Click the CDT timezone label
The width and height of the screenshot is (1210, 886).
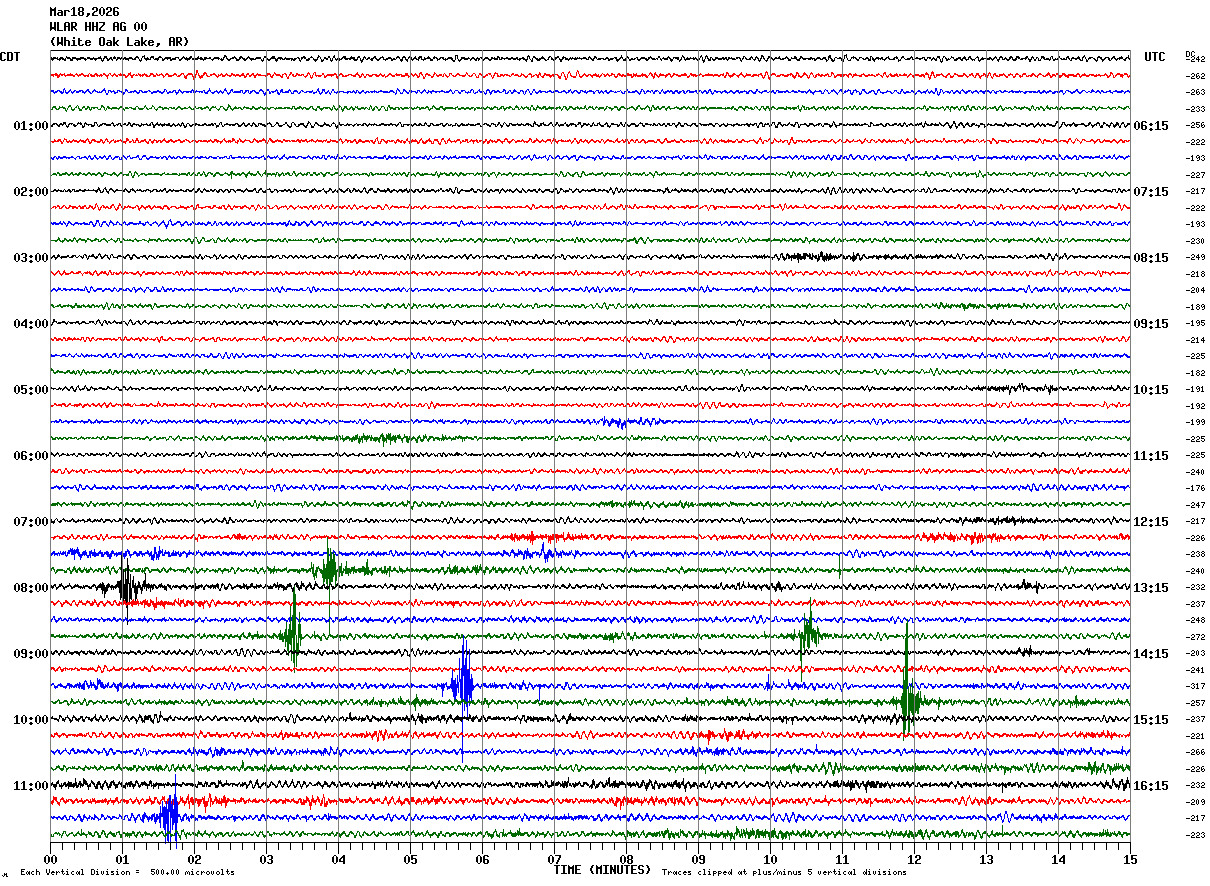tap(10, 57)
